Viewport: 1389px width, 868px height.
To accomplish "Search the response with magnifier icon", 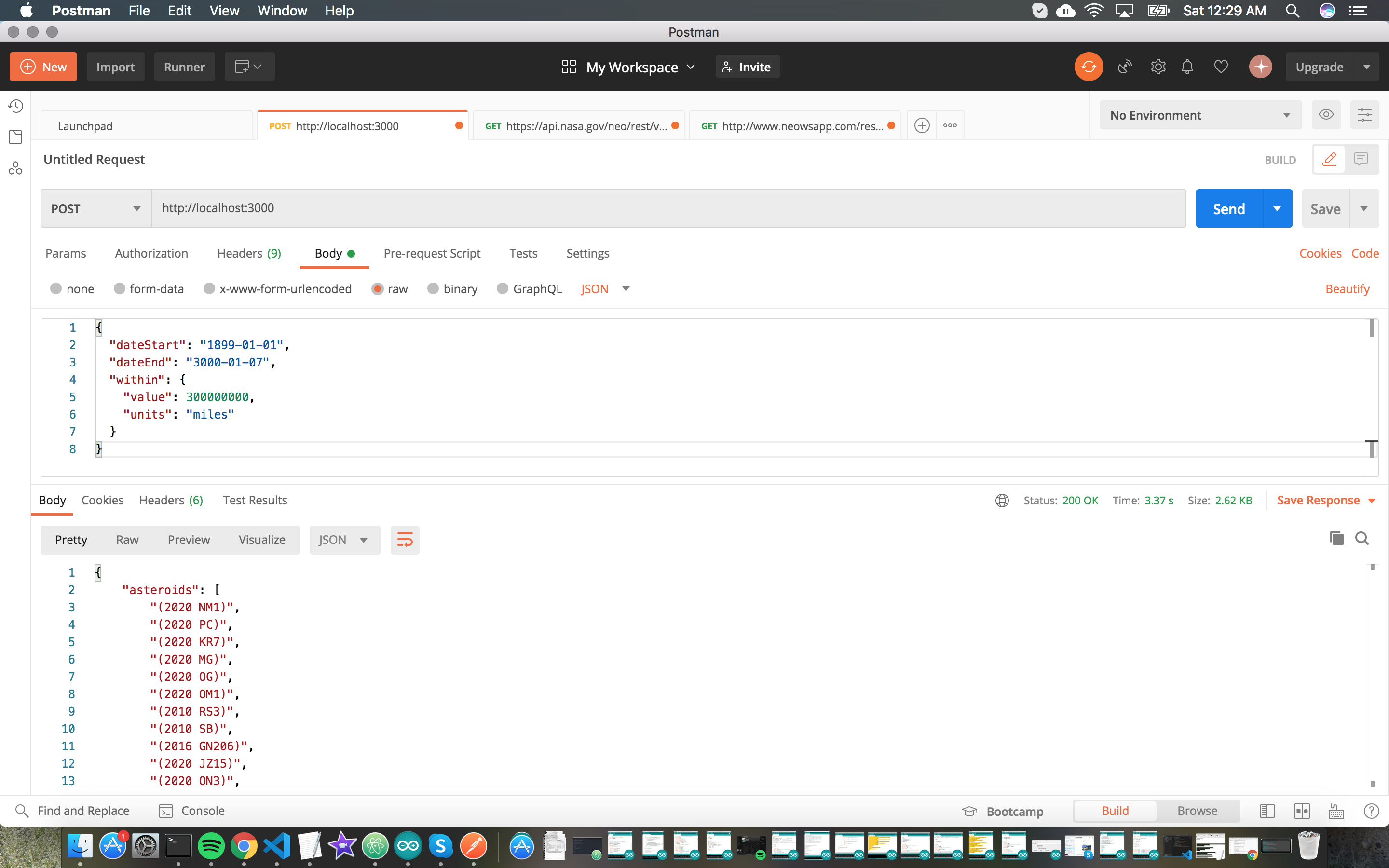I will tap(1362, 538).
